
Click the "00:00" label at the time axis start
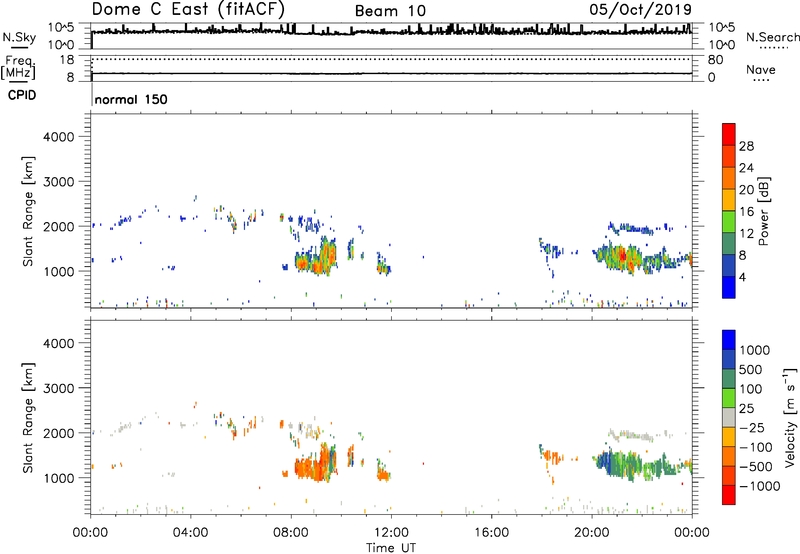pos(90,533)
